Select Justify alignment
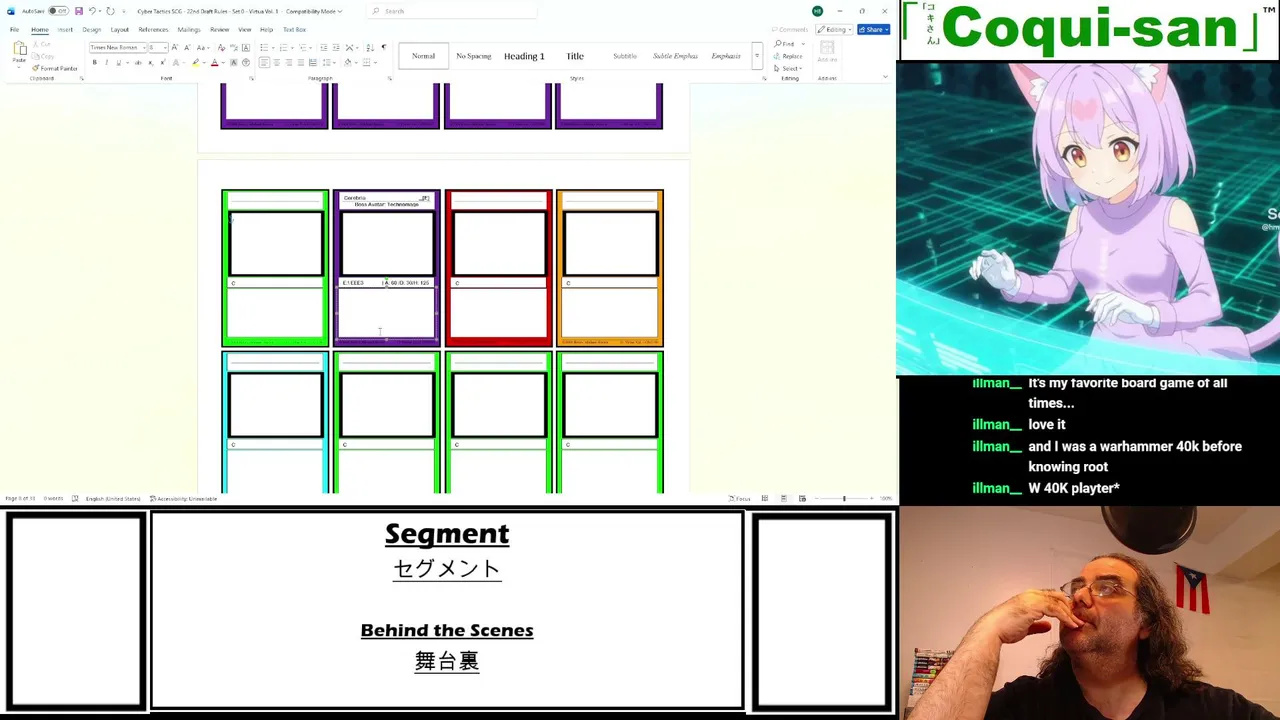This screenshot has height=720, width=1280. (301, 62)
